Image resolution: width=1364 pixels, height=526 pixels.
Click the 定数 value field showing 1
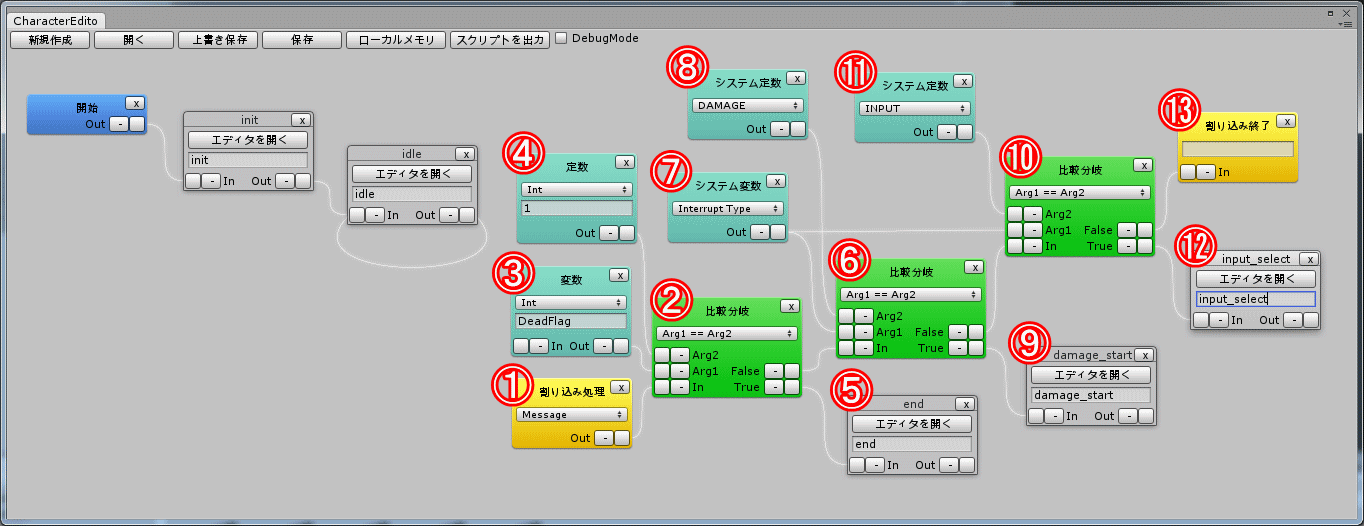pos(577,208)
